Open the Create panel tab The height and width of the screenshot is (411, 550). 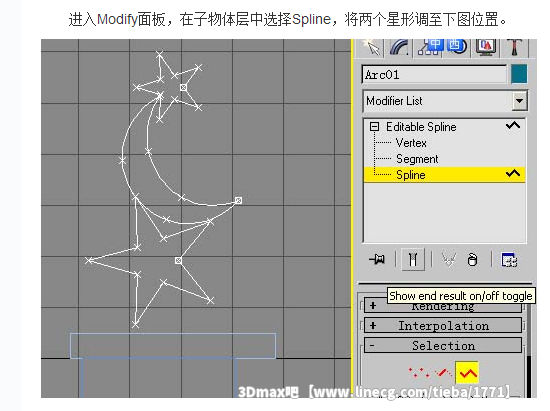[x=370, y=47]
